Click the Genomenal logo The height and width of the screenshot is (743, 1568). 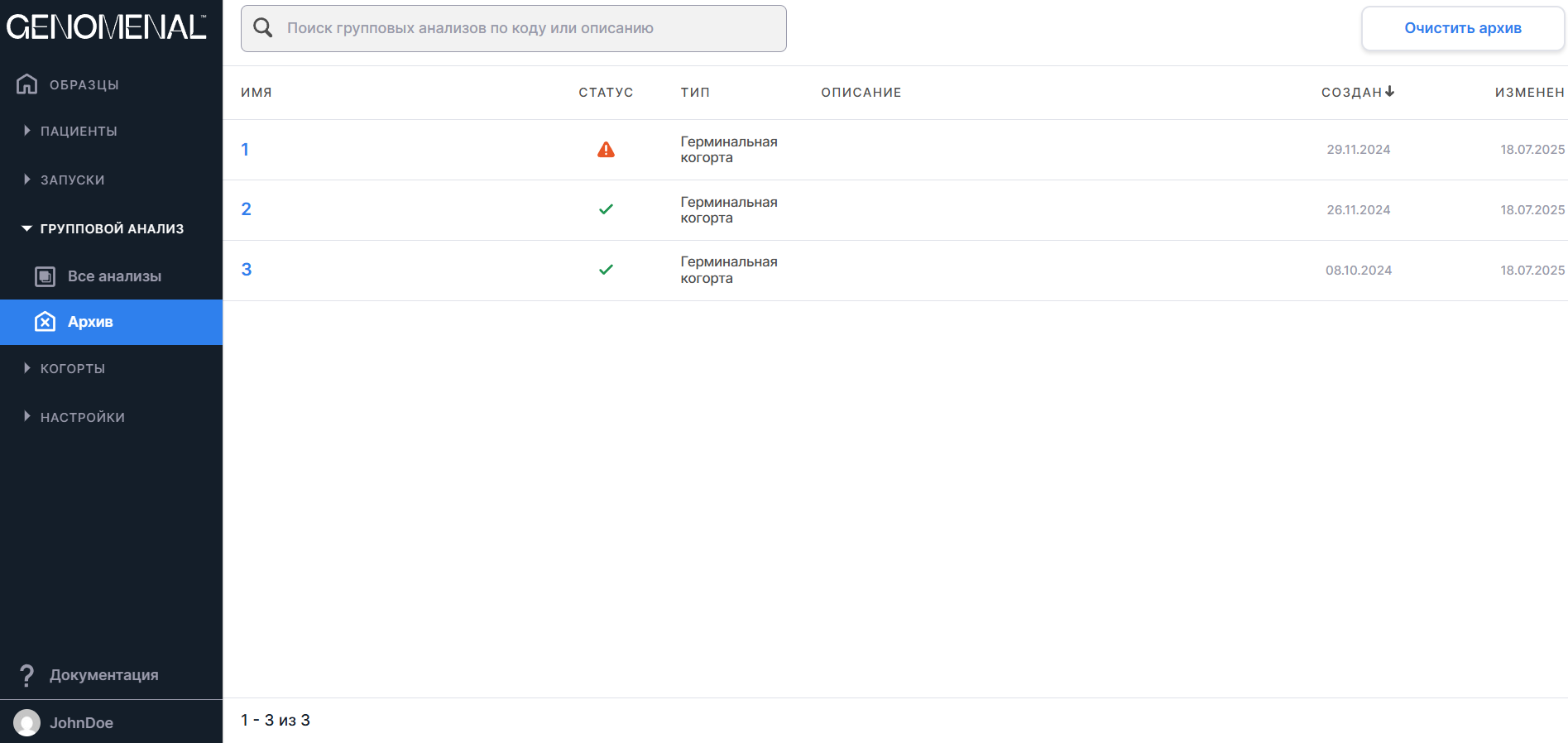click(106, 27)
